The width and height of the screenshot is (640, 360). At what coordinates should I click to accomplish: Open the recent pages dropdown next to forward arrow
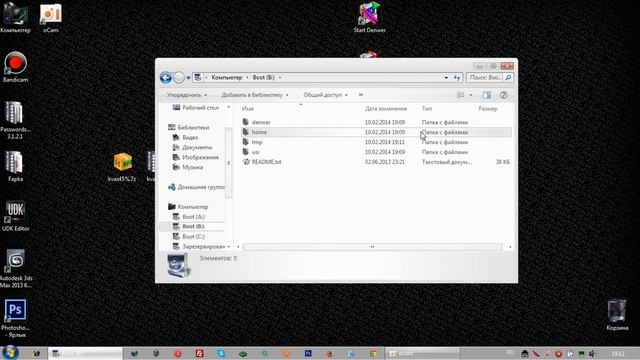[x=188, y=78]
